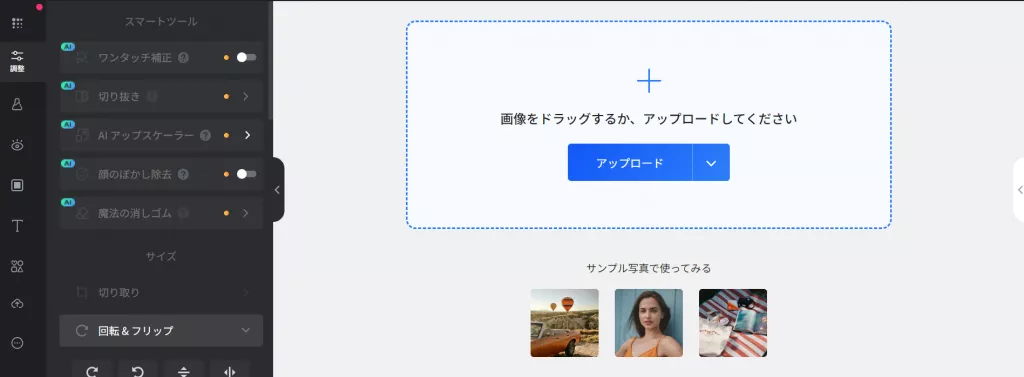Open the right side panel handle

point(1019,190)
